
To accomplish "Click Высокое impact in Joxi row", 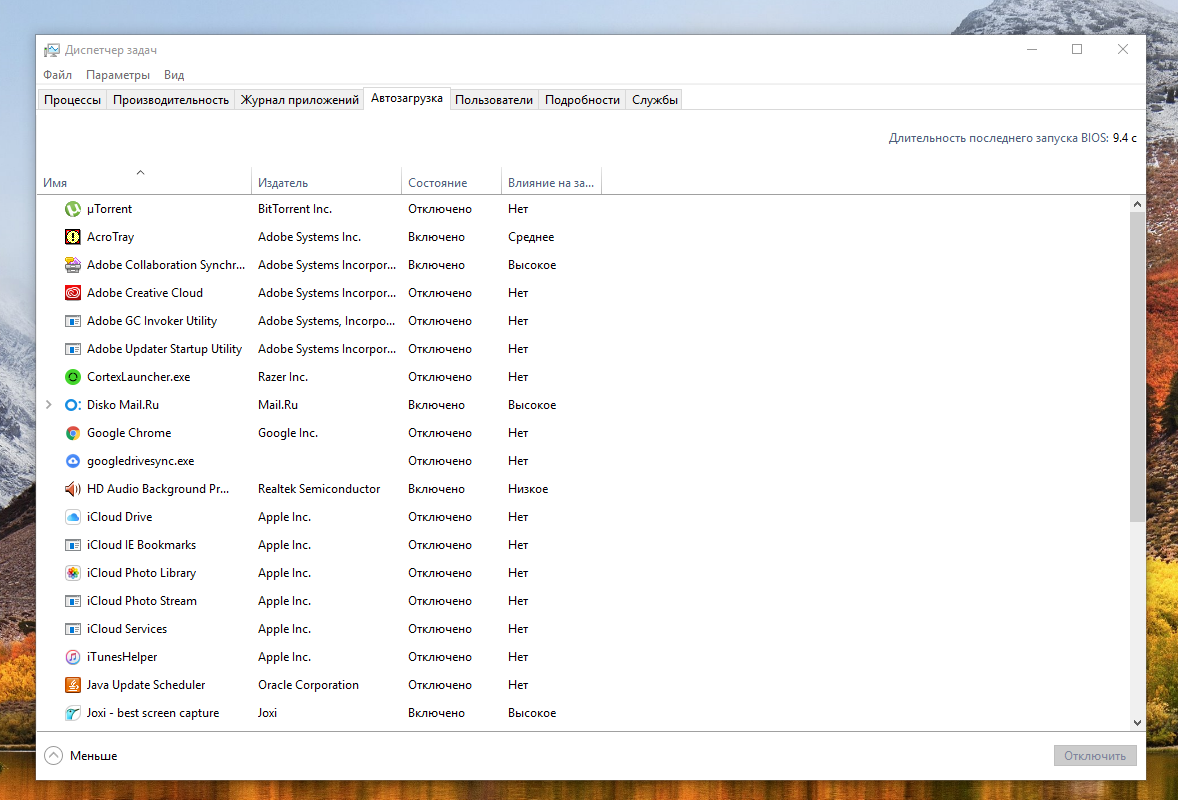I will (532, 713).
